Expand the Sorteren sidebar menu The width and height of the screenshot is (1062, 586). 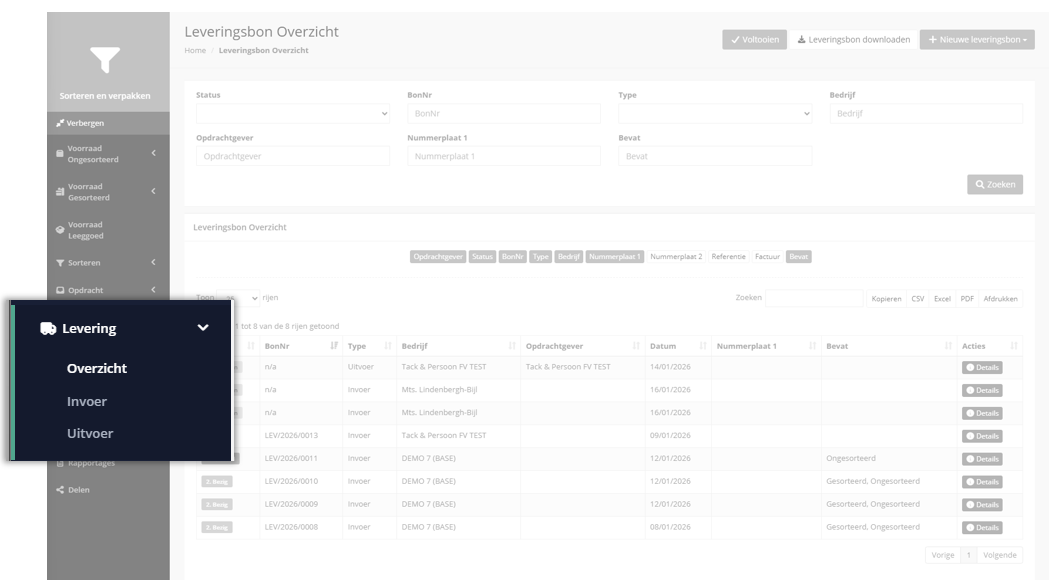coord(108,263)
